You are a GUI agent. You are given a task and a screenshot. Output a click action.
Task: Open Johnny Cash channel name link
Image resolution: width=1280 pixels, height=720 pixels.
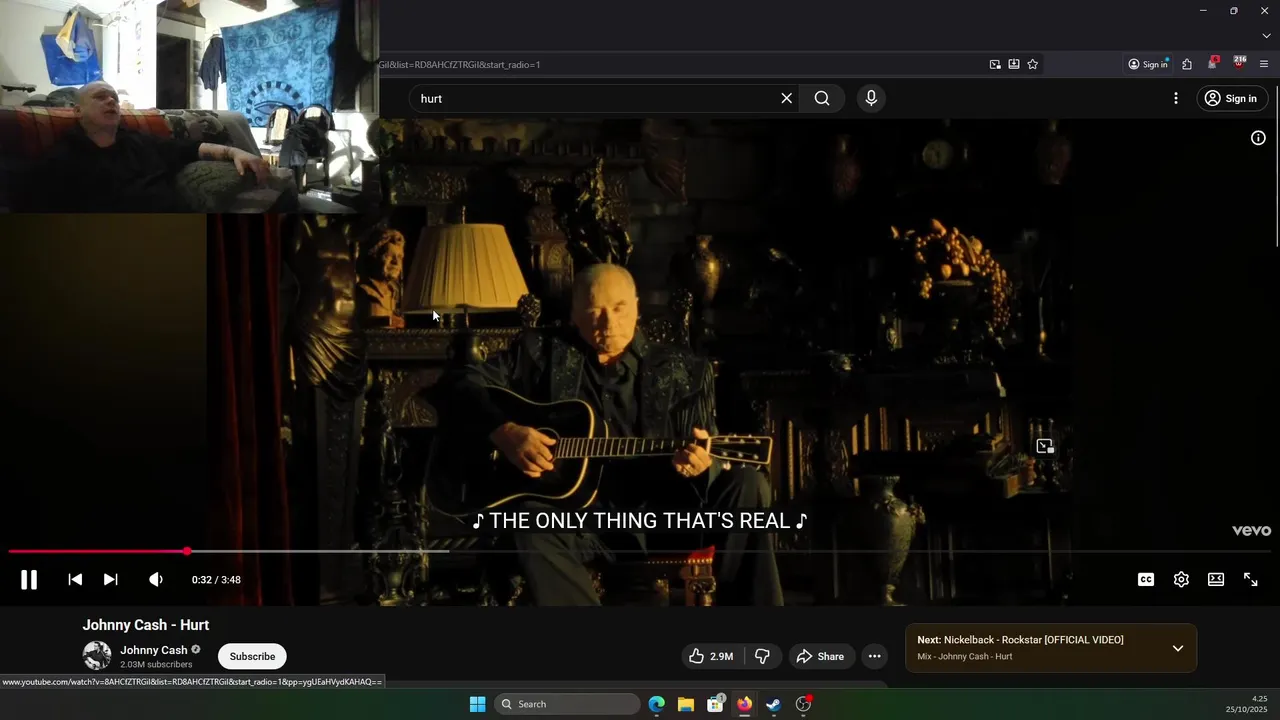point(154,650)
